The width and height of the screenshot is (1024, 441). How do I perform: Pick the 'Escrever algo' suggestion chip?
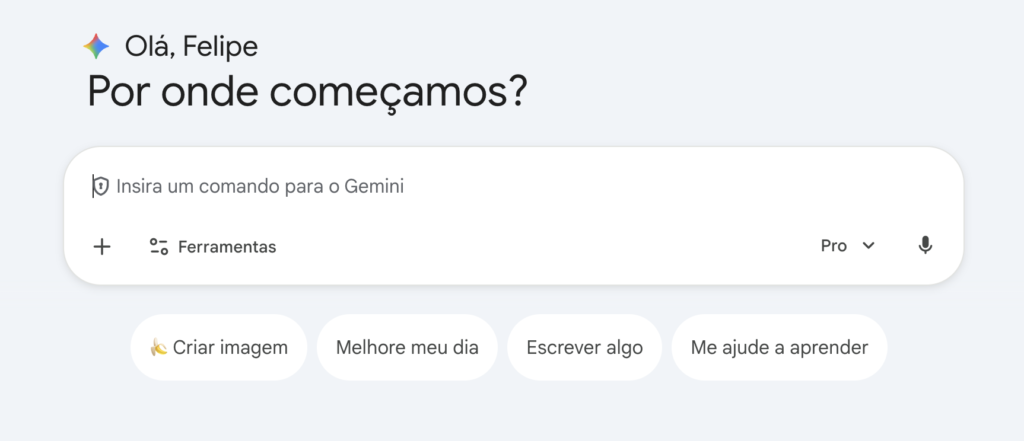[585, 348]
